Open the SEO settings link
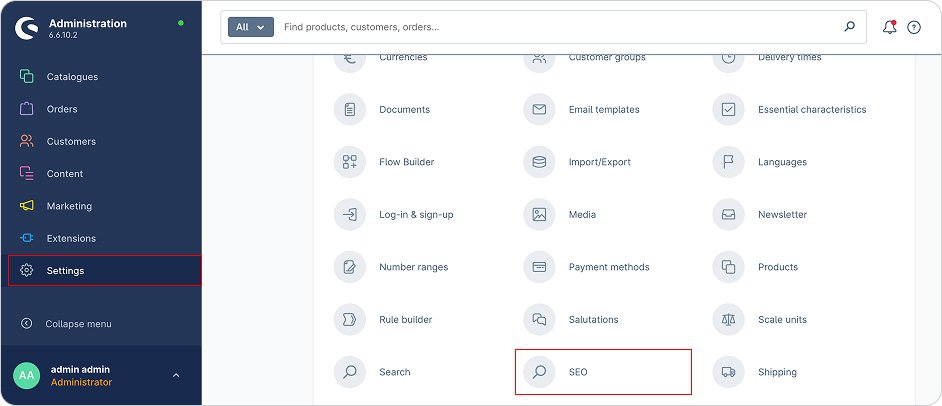This screenshot has height=406, width=942. (x=578, y=372)
